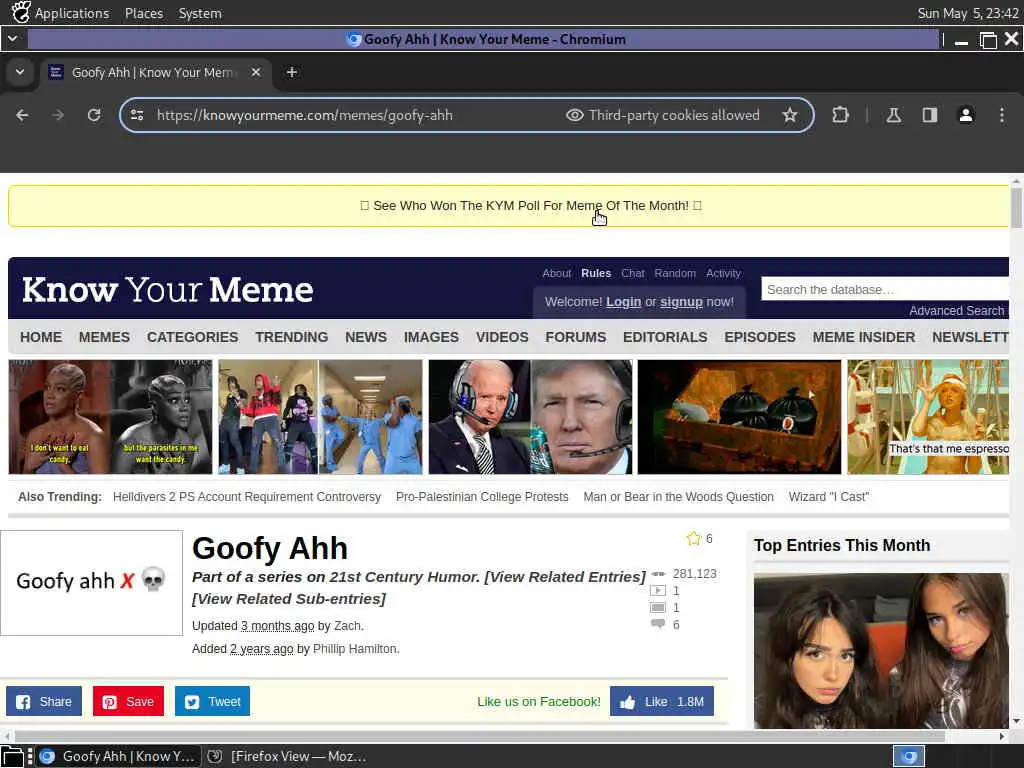Viewport: 1024px width, 768px height.
Task: Select NEWS in site navigation
Action: coord(366,337)
